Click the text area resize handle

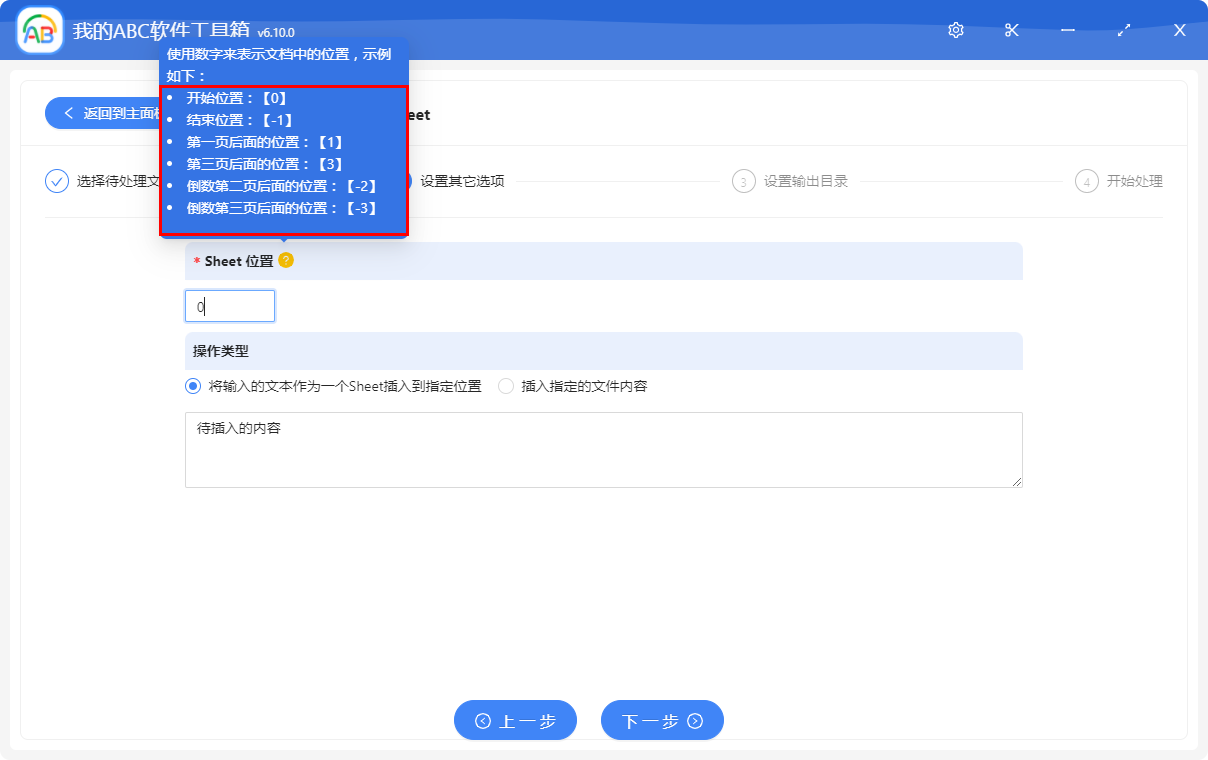pyautogui.click(x=1016, y=482)
